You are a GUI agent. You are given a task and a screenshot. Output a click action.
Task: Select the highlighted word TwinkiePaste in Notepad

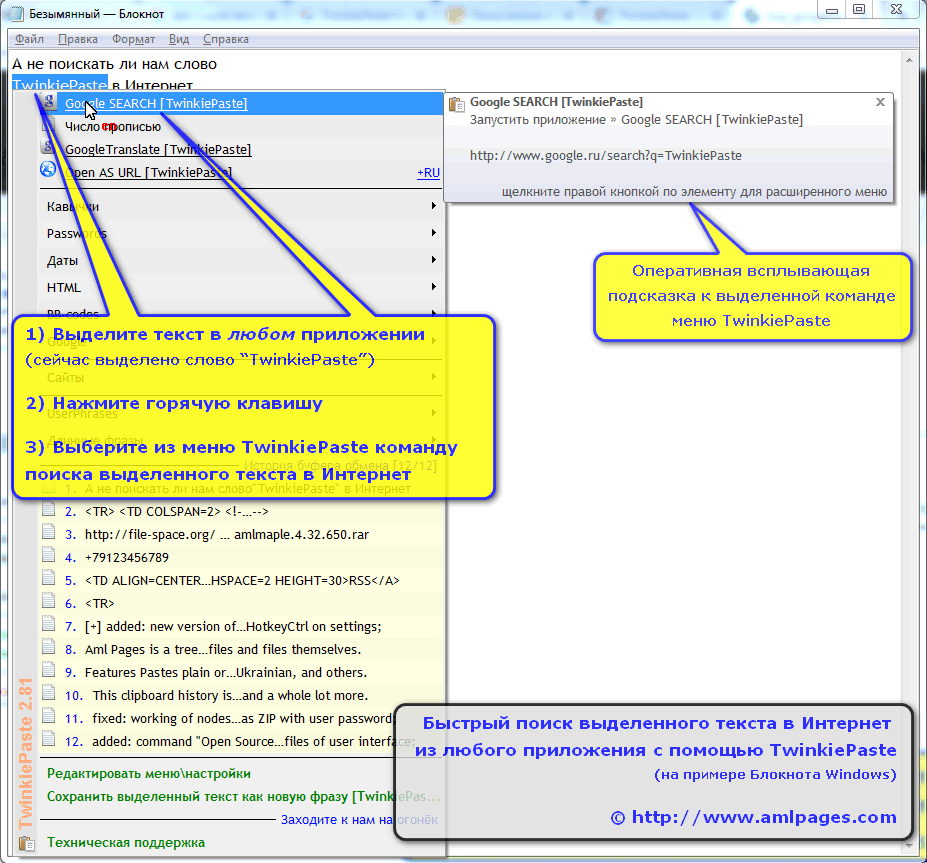pos(60,83)
